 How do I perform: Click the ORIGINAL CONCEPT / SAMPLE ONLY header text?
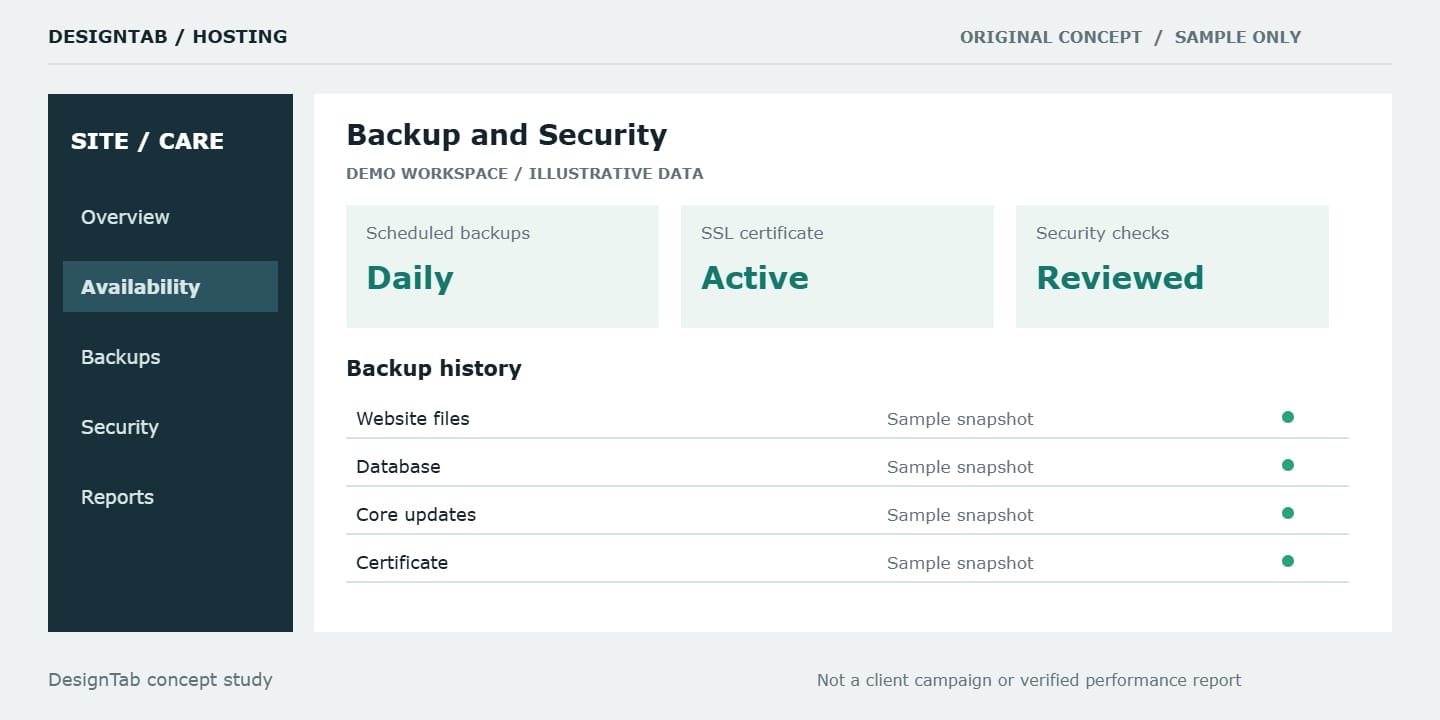click(1131, 37)
